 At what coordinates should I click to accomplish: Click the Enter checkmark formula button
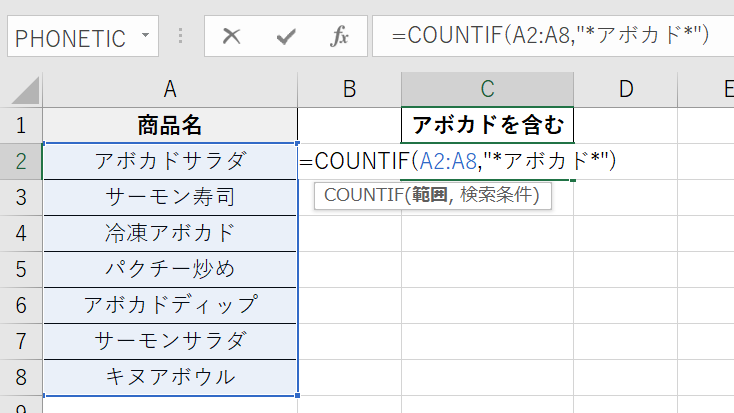coord(286,37)
